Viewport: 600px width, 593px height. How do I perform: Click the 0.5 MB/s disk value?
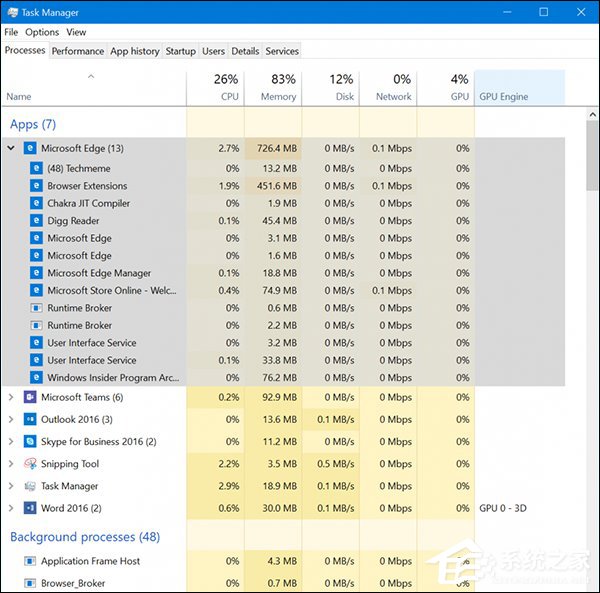(336, 464)
